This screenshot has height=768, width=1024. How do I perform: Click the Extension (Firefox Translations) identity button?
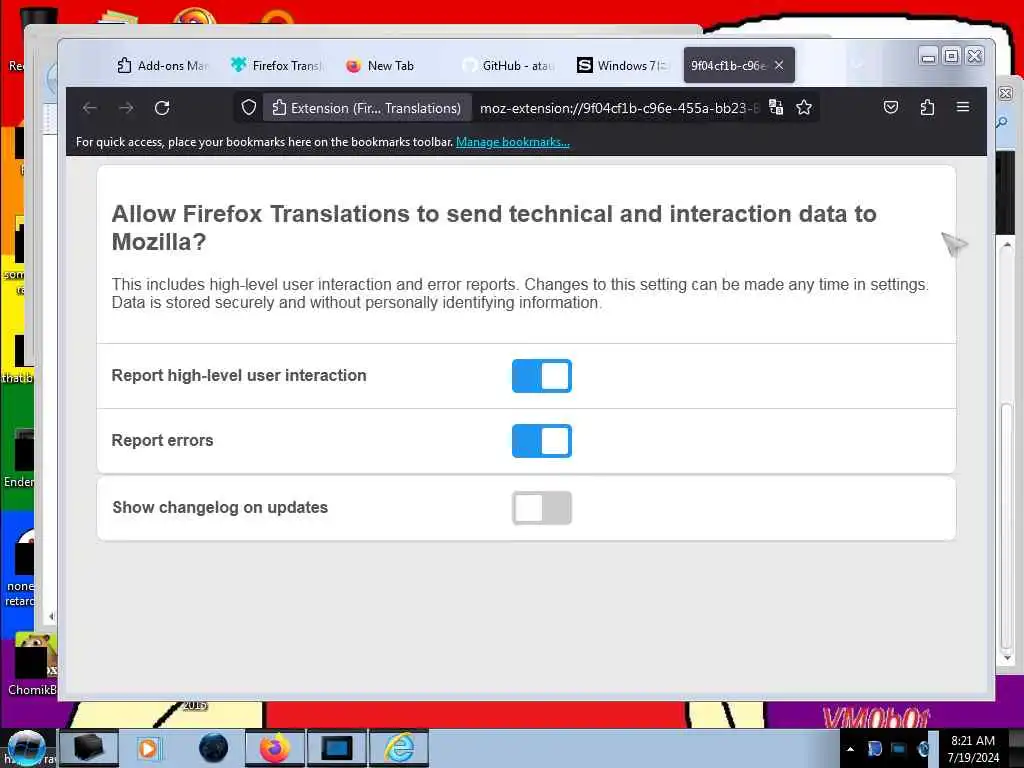[366, 108]
